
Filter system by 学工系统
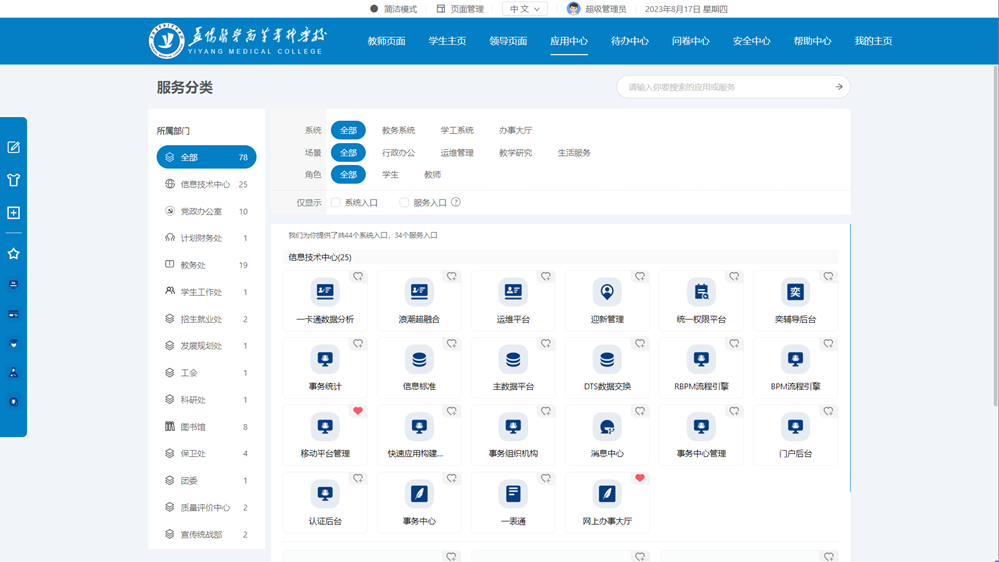457,130
